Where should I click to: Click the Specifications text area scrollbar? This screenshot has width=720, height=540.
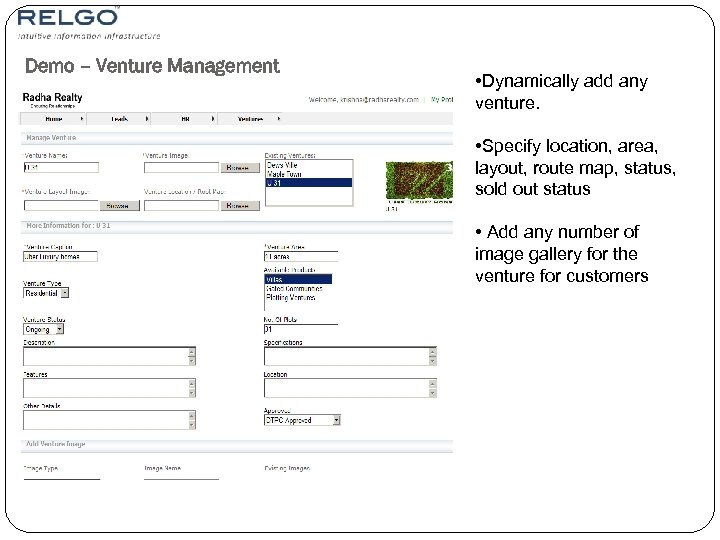(x=433, y=356)
